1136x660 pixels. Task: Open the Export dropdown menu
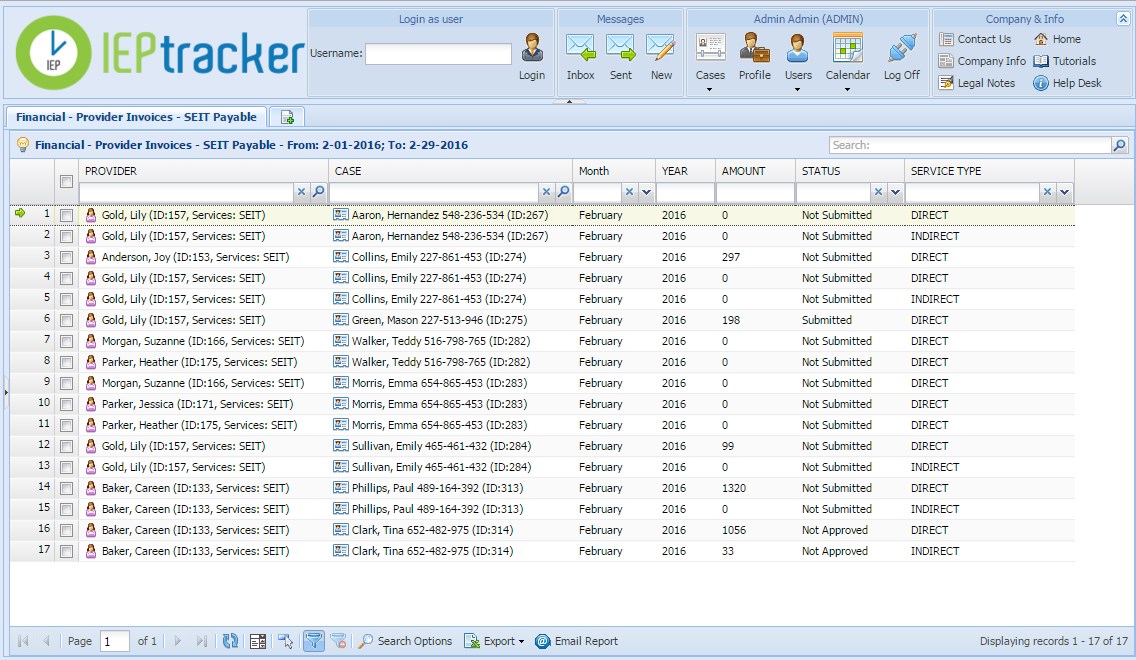[494, 640]
